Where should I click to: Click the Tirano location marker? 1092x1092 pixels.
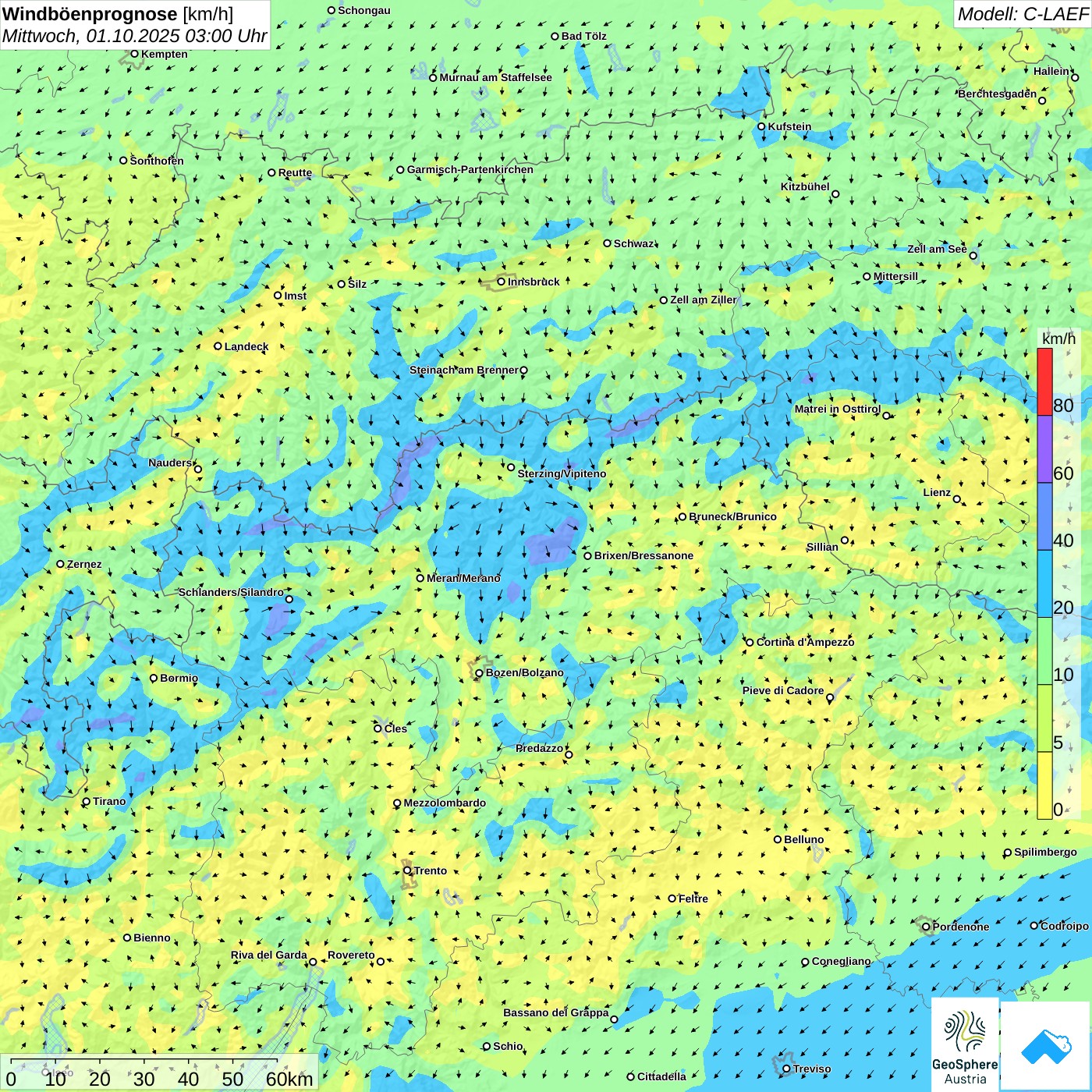pyautogui.click(x=87, y=801)
